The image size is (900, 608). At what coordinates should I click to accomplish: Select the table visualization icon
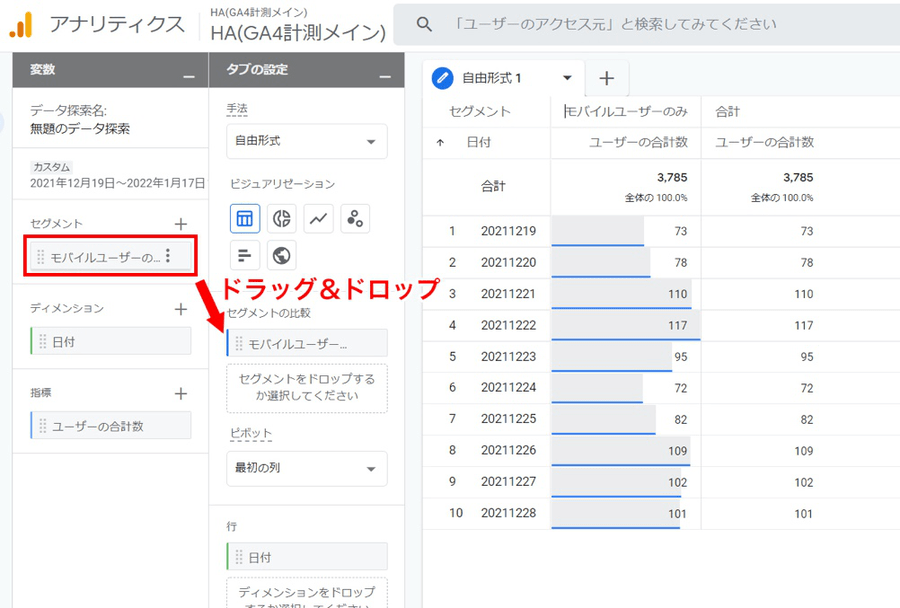click(x=245, y=218)
